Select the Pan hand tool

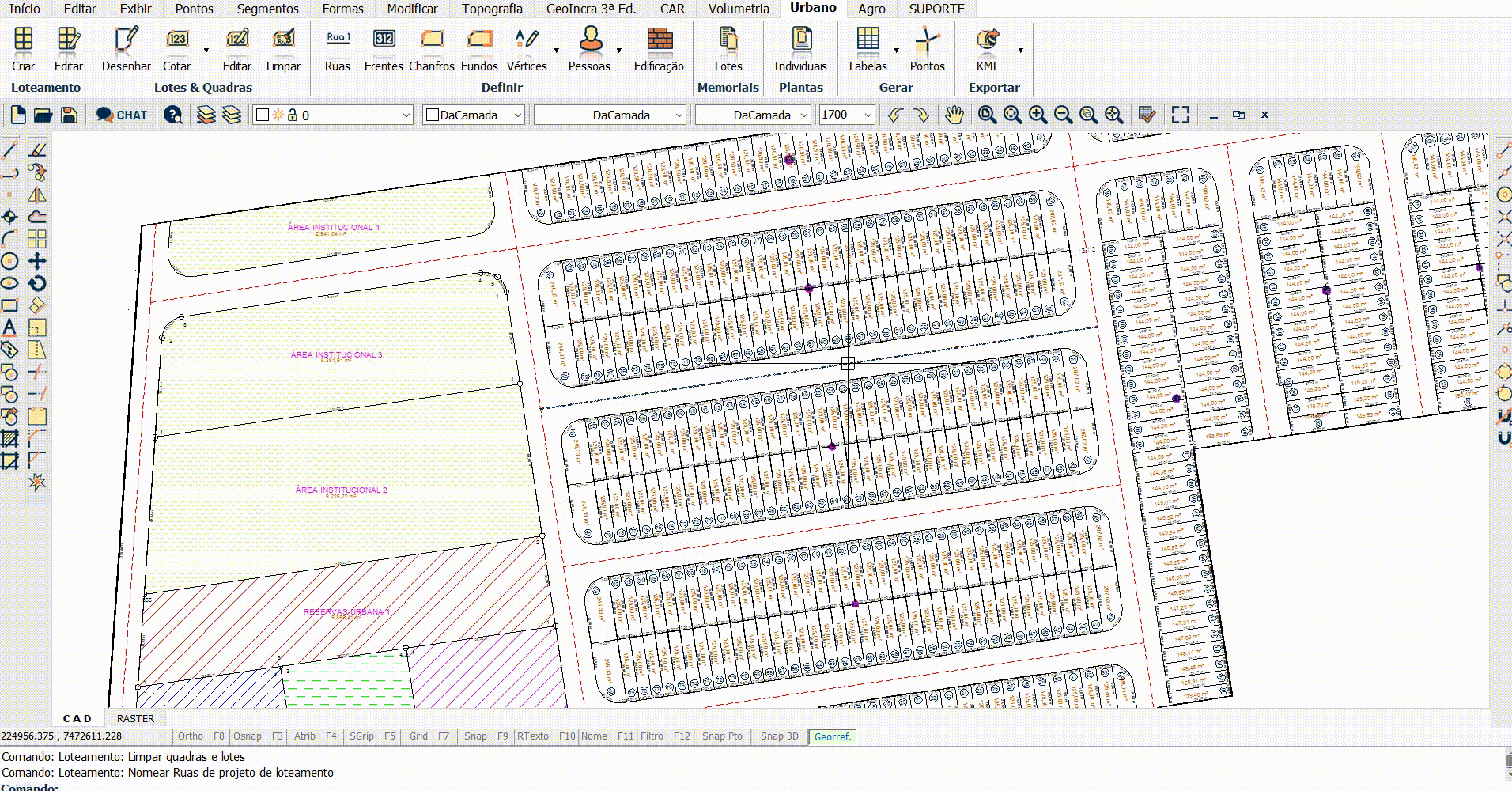pos(954,115)
